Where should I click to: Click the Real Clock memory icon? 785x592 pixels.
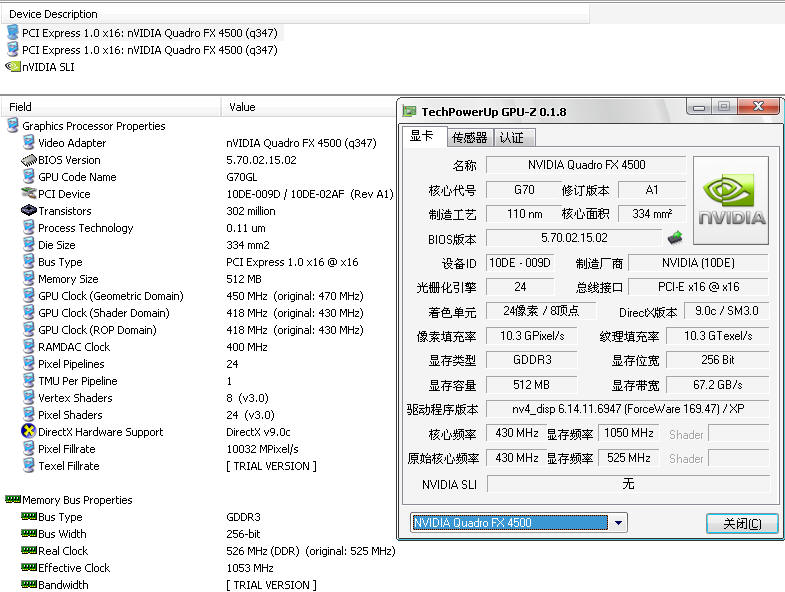pyautogui.click(x=29, y=550)
